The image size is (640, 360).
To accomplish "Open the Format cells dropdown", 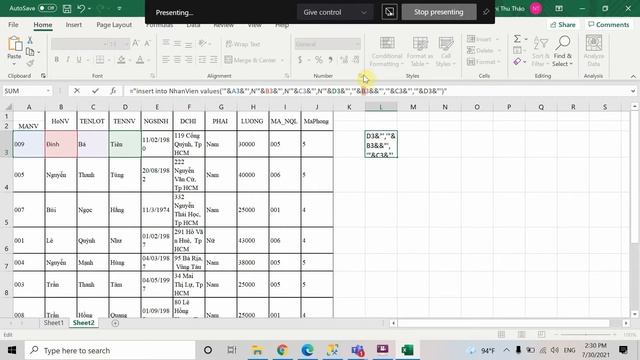I will [x=482, y=62].
